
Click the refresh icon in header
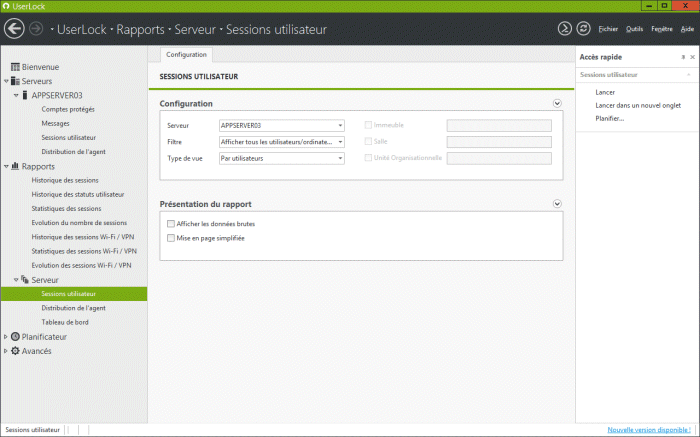click(x=583, y=29)
